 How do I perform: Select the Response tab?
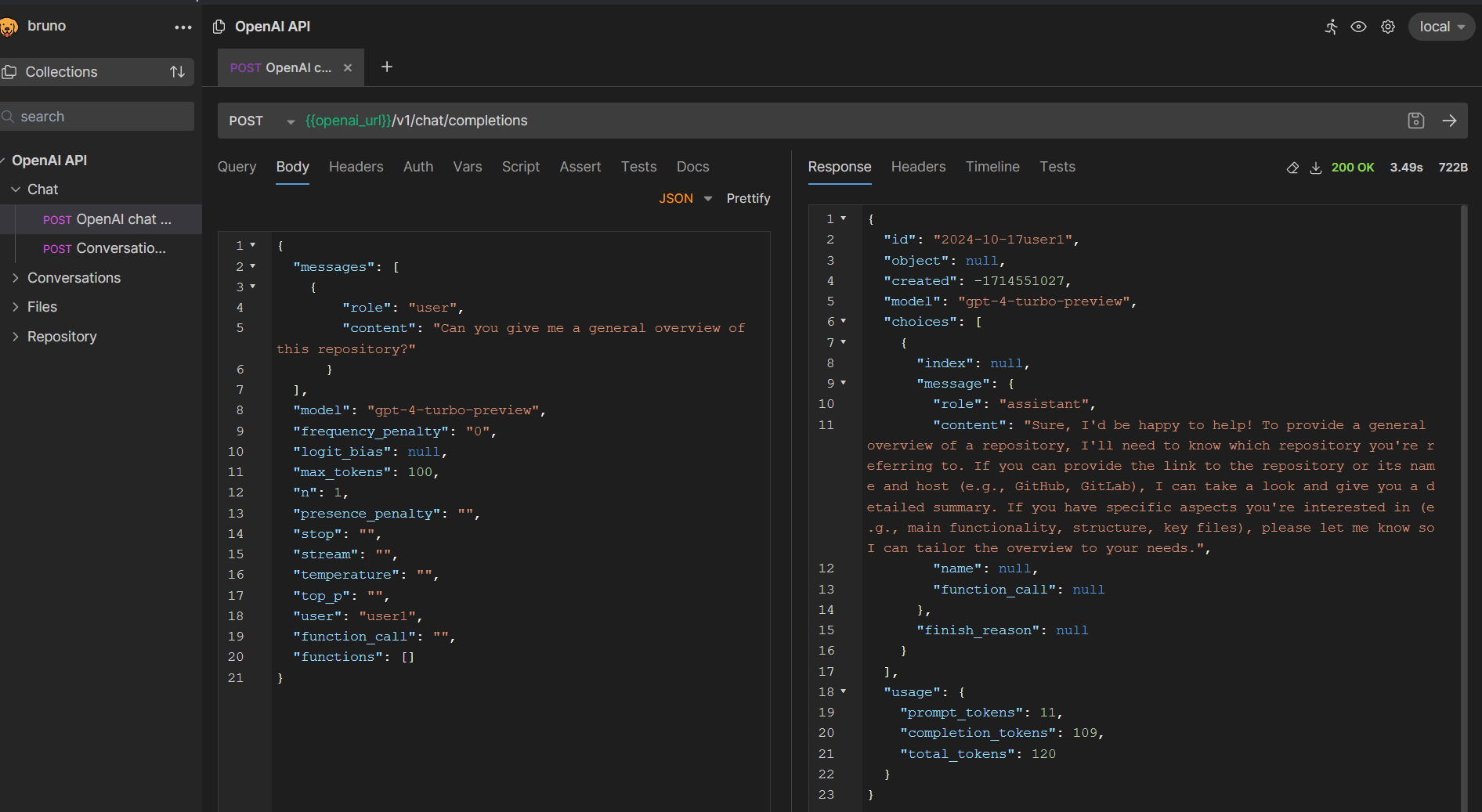click(840, 167)
